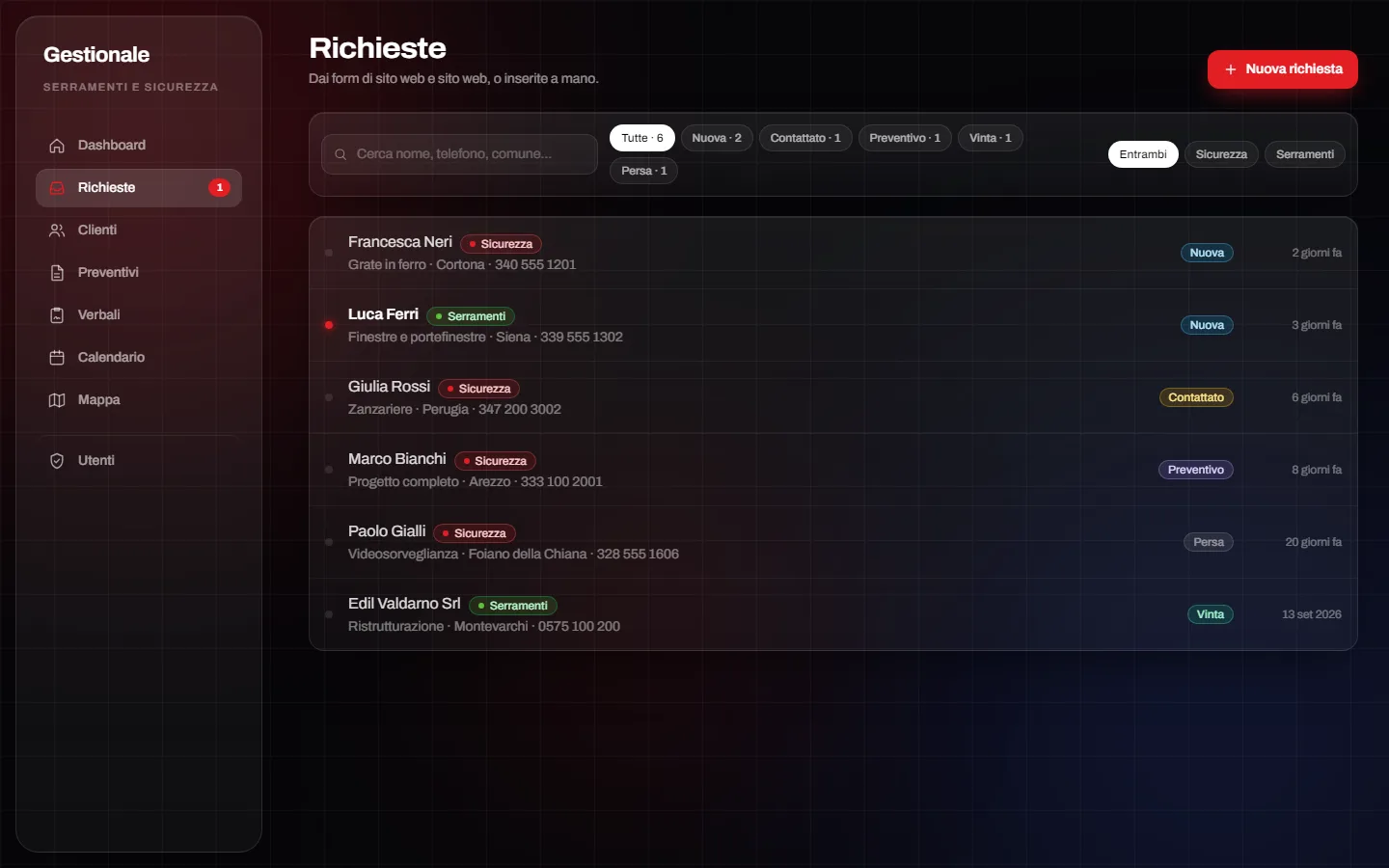Open the Luca Ferri request row
The width and height of the screenshot is (1389, 868).
pyautogui.click(x=833, y=325)
